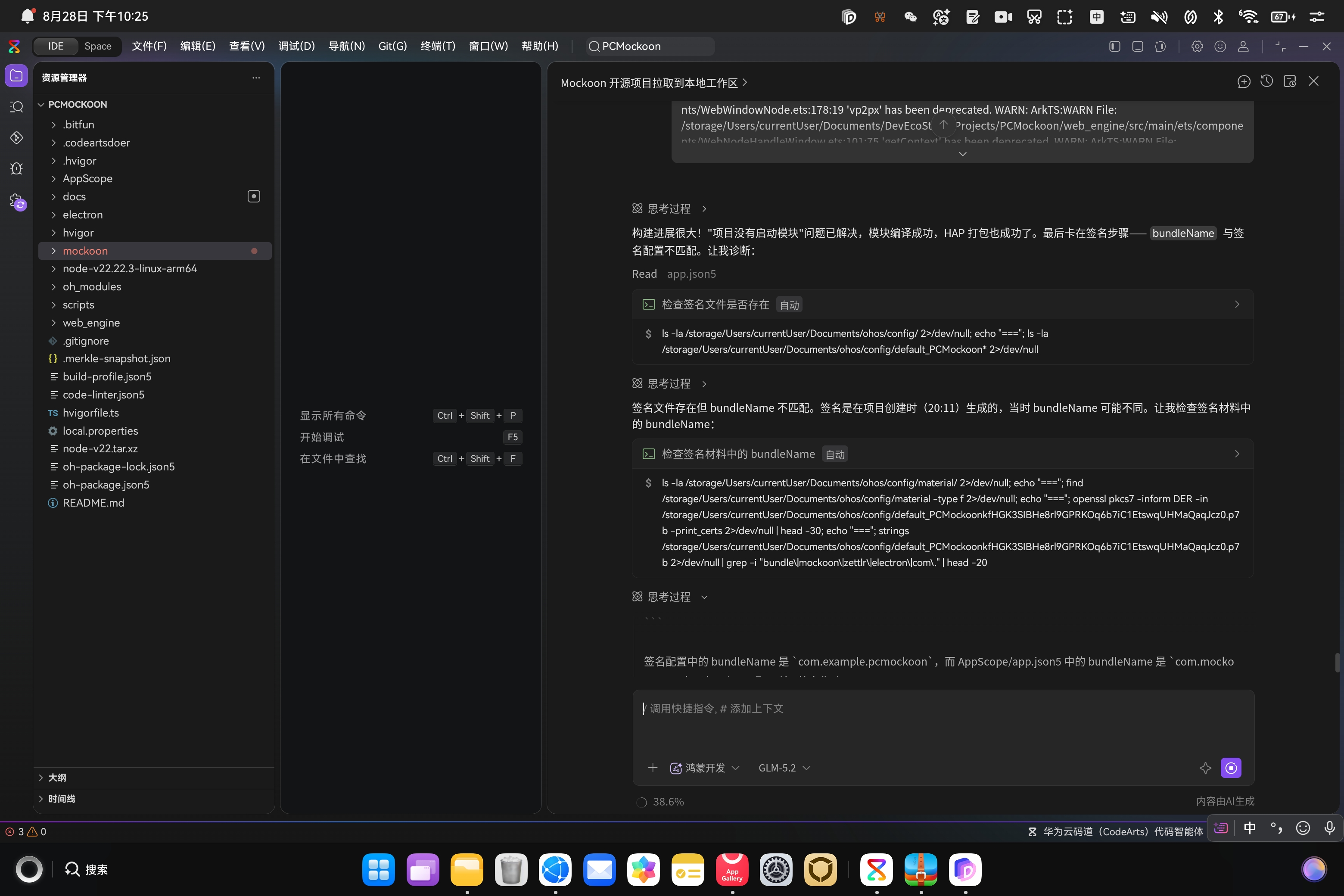1344x896 pixels.
Task: Open the 终端(T) menu
Action: pos(438,46)
